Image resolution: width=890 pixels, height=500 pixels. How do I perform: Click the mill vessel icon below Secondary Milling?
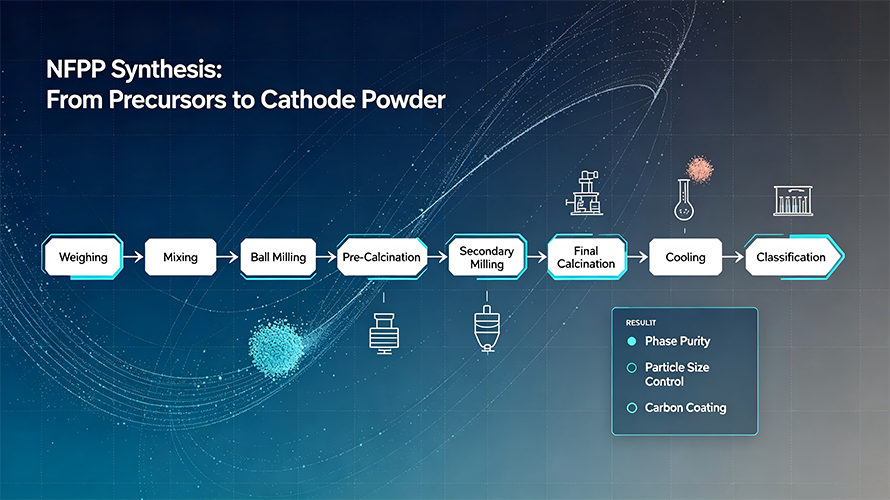click(486, 329)
